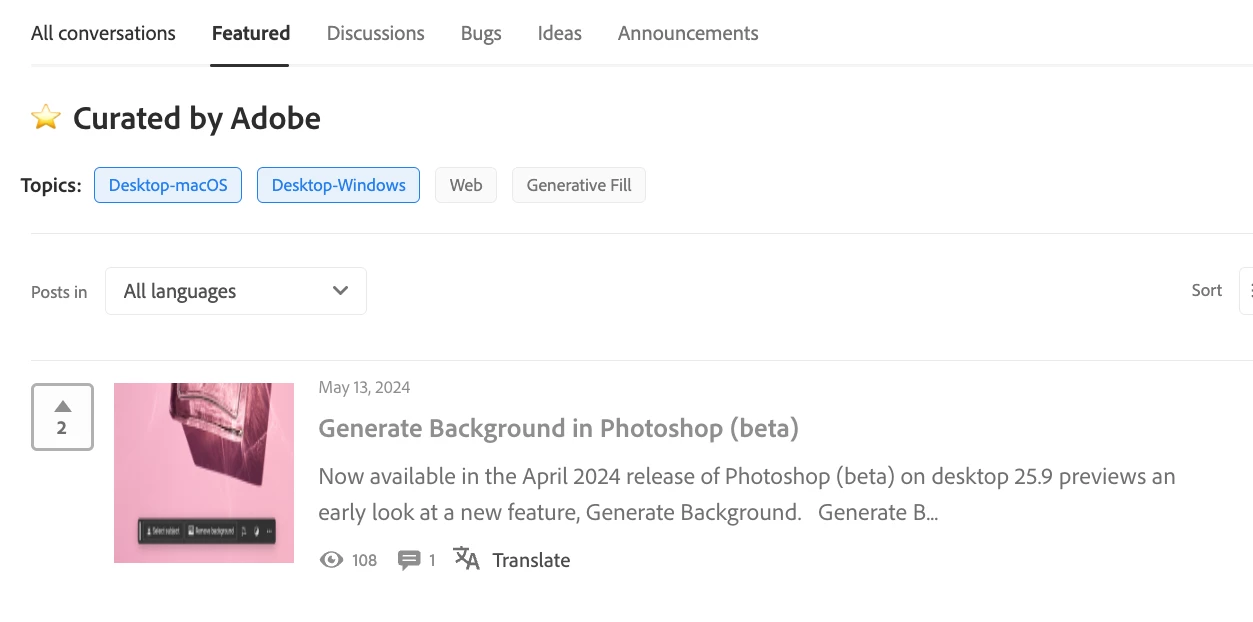The width and height of the screenshot is (1253, 622).
Task: Click the translate language icon
Action: pos(467,558)
